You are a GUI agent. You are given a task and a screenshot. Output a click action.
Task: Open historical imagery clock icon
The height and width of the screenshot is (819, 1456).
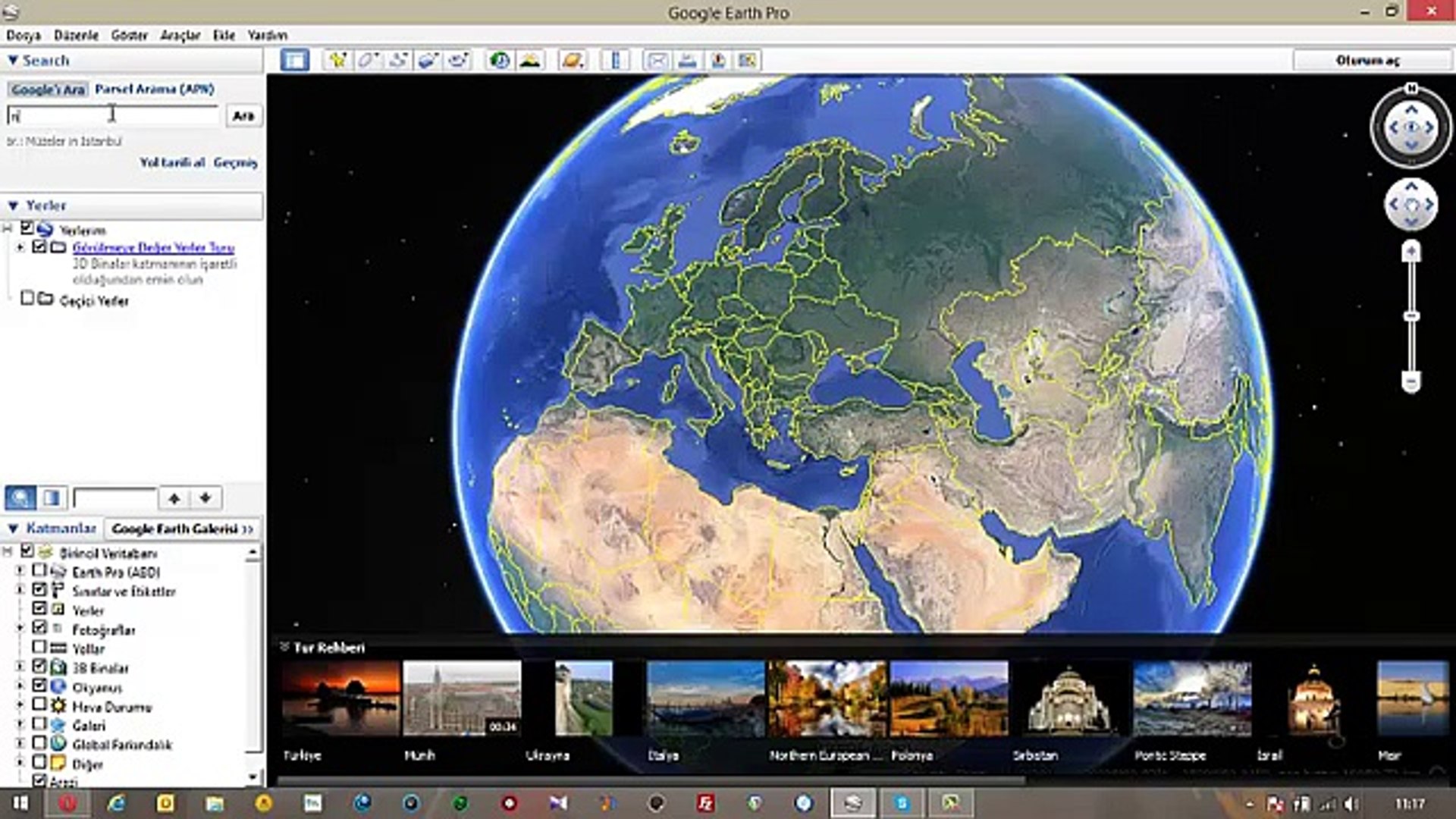(x=499, y=61)
